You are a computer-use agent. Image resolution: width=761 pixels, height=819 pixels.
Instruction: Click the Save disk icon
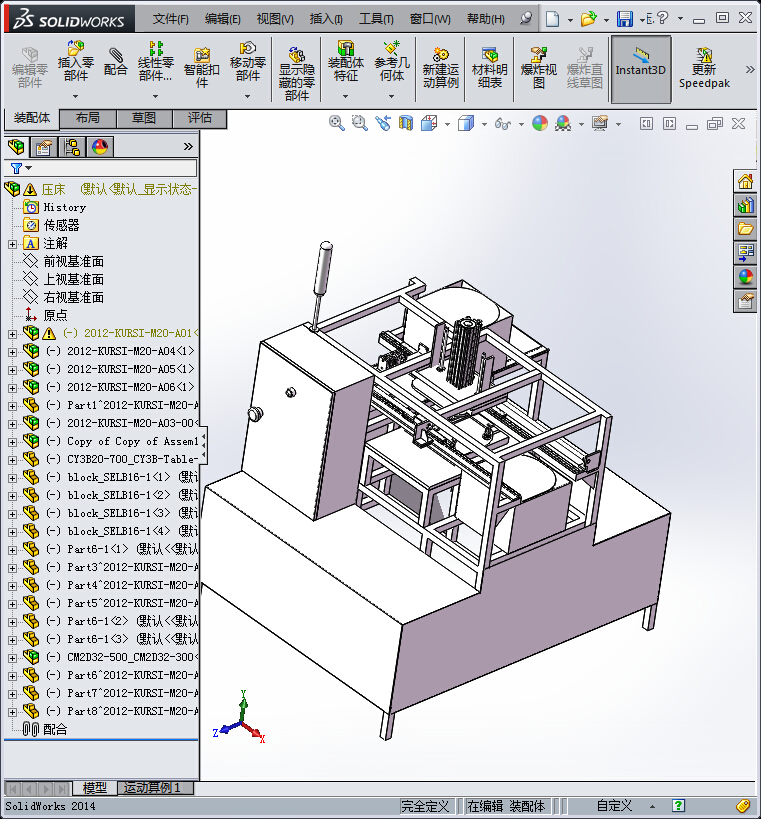click(x=624, y=19)
